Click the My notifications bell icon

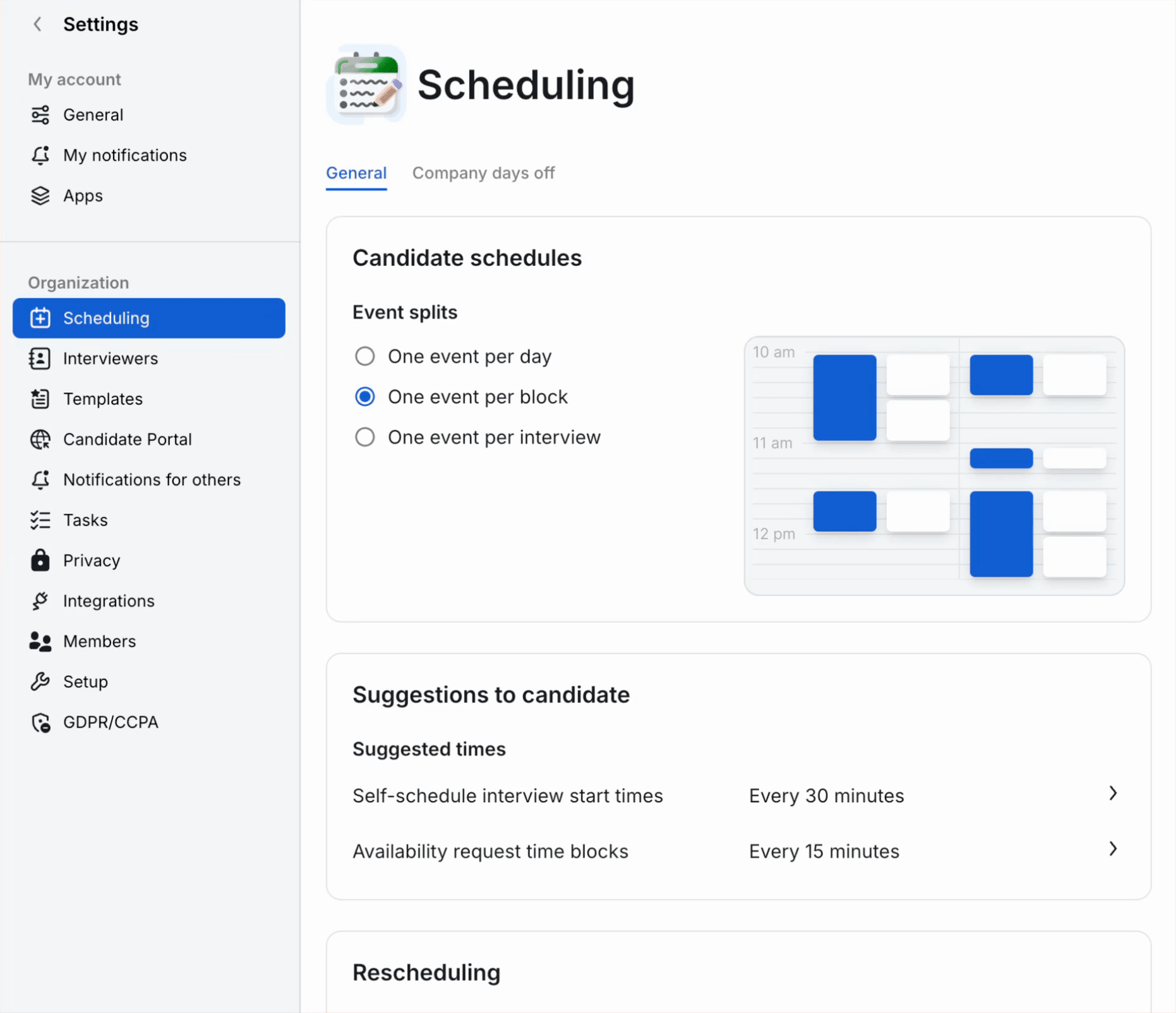40,155
